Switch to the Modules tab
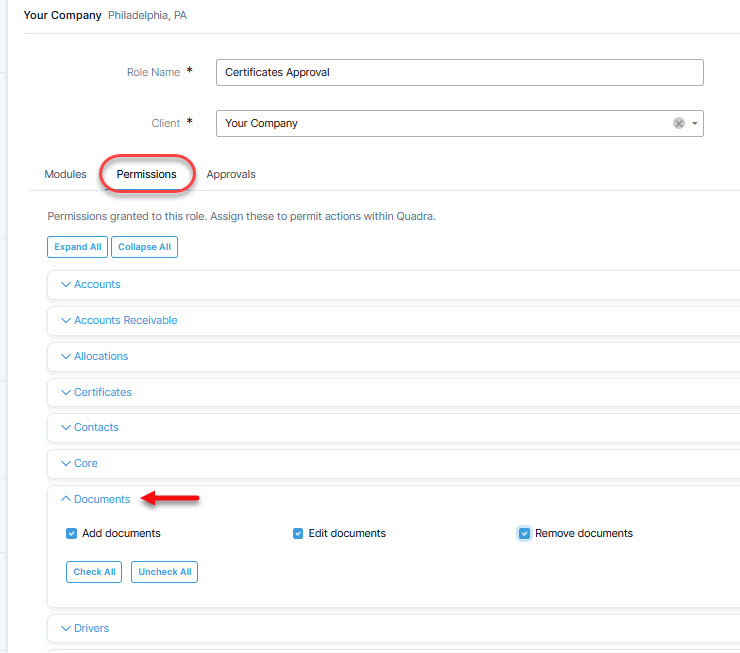This screenshot has width=740, height=653. tap(65, 174)
